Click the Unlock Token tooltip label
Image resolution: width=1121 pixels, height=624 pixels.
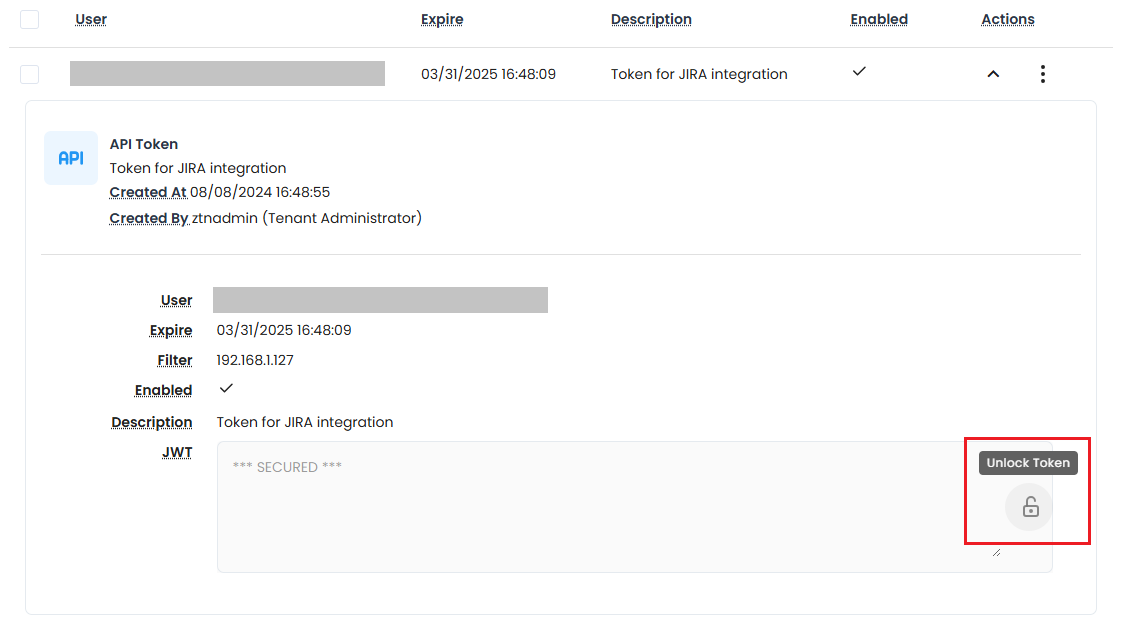(1028, 463)
